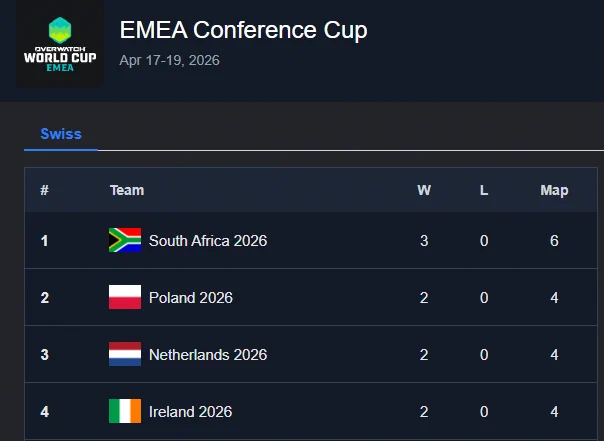Select Poland's wins value of 2
This screenshot has height=441, width=604.
(x=424, y=298)
